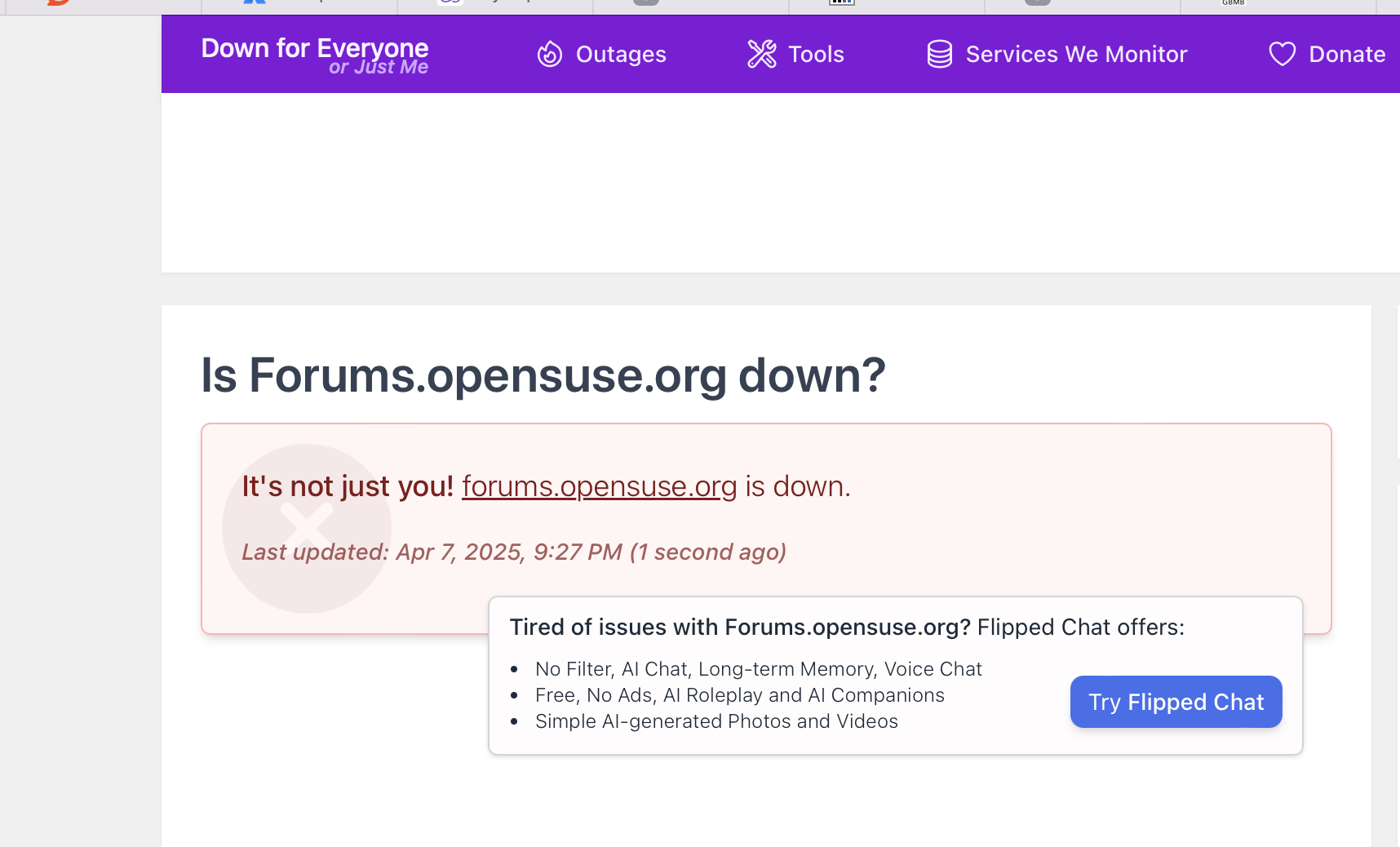Click 'Is Forums.opensuse.org down?' heading
Viewport: 1400px width, 847px height.
[543, 375]
